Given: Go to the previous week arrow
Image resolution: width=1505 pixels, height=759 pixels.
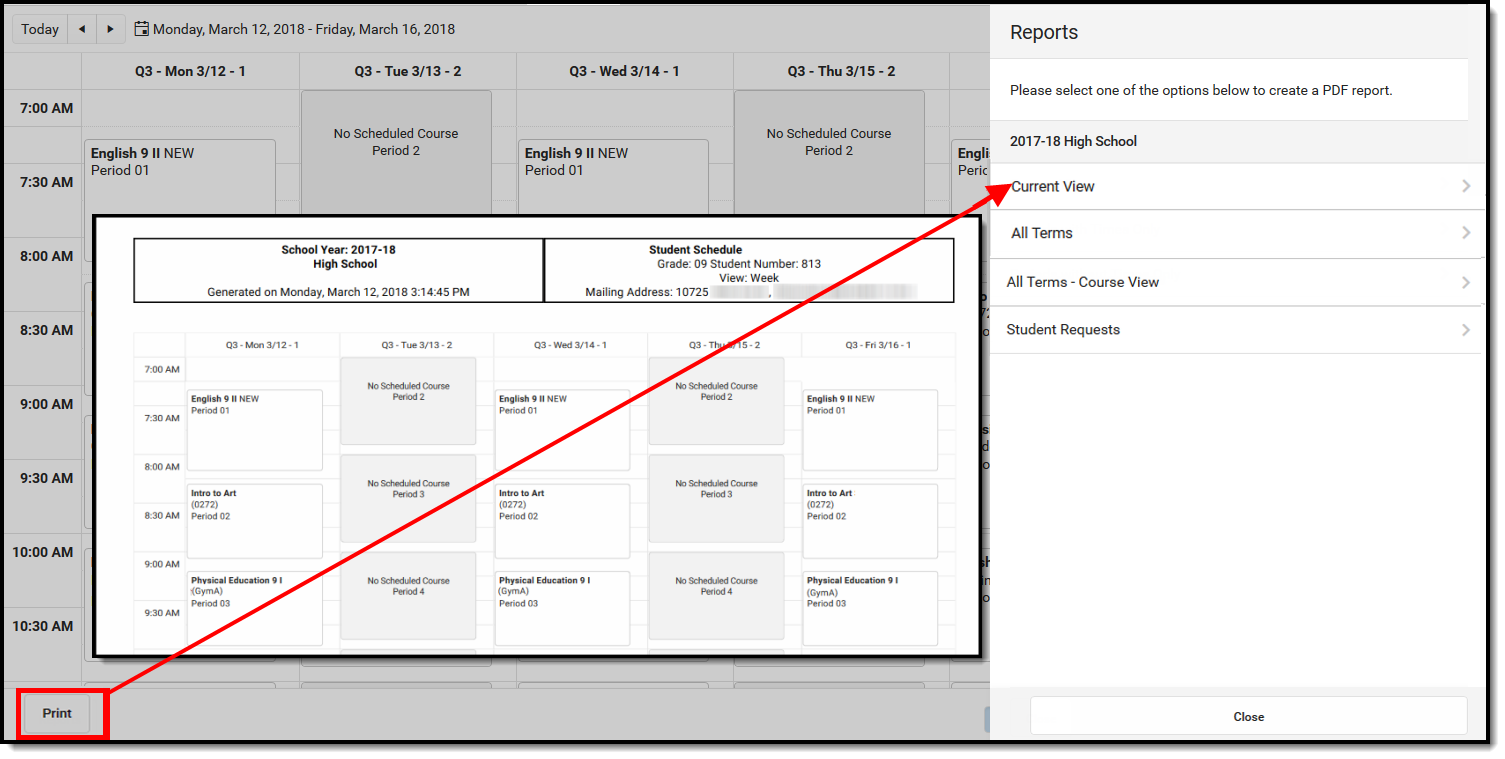Looking at the screenshot, I should click(82, 29).
